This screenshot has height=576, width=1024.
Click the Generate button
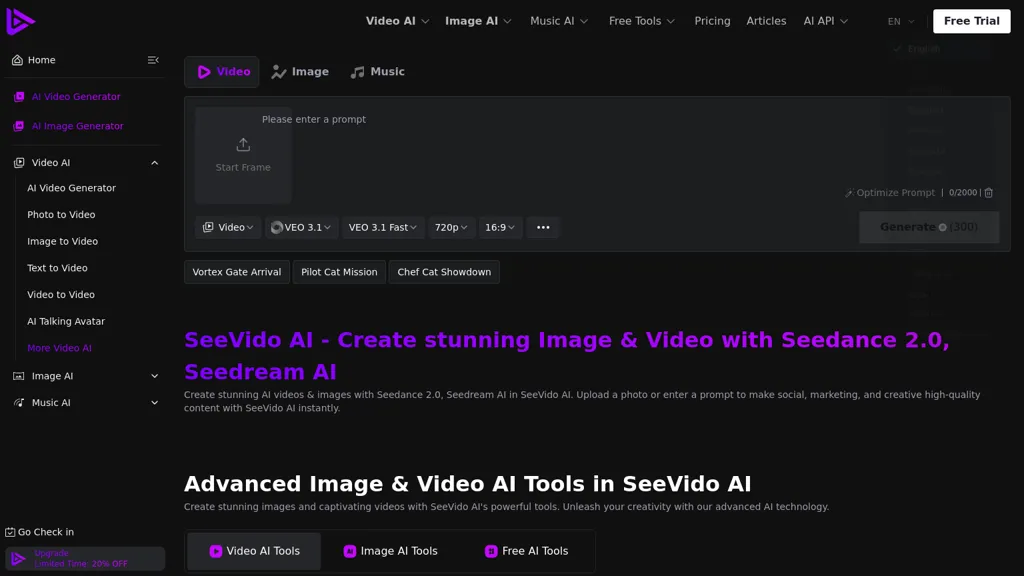(929, 227)
